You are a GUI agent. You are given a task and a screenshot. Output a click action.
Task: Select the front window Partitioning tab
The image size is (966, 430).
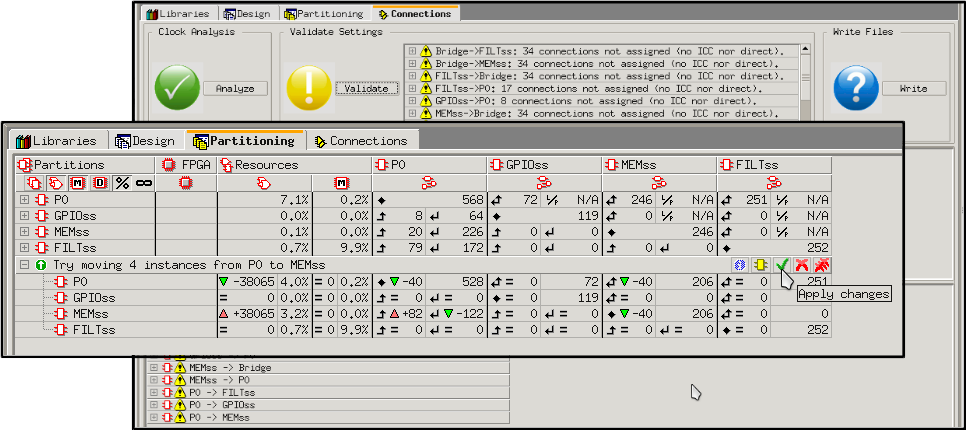(x=244, y=140)
